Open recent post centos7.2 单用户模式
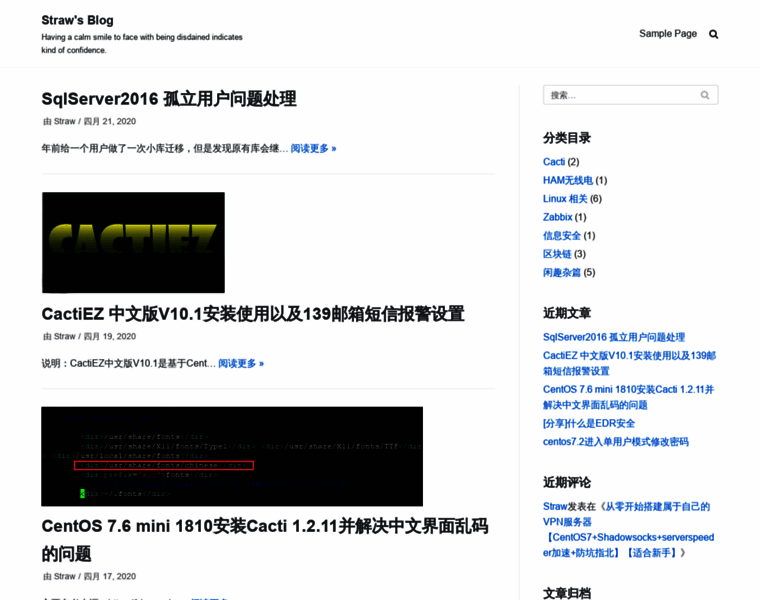The width and height of the screenshot is (760, 600). 615,441
